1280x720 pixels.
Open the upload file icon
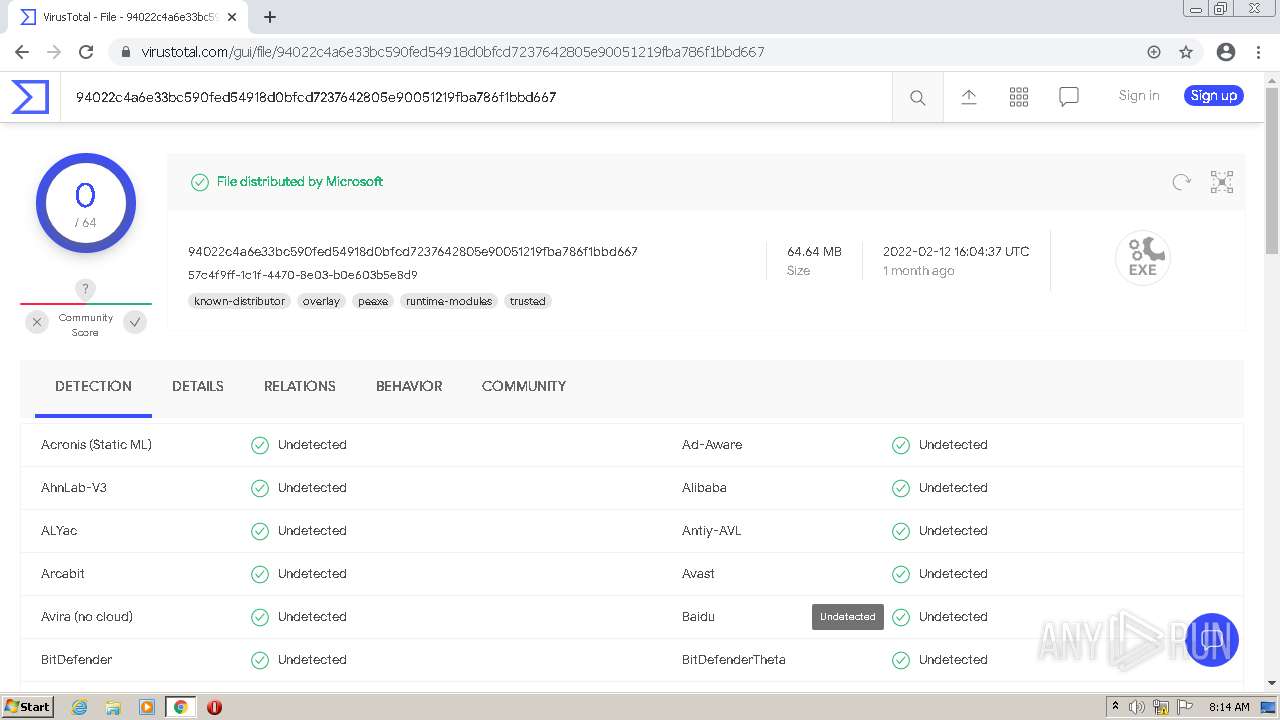968,96
